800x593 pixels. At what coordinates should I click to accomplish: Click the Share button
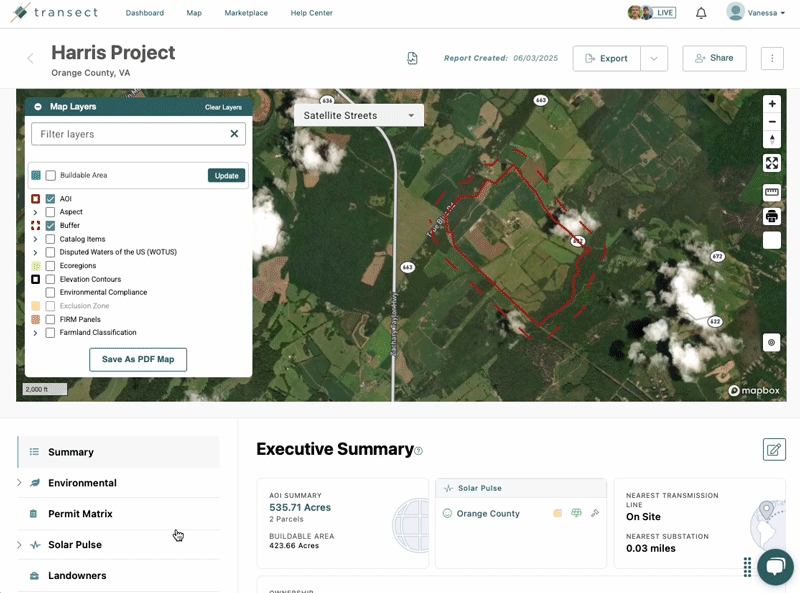(x=714, y=58)
